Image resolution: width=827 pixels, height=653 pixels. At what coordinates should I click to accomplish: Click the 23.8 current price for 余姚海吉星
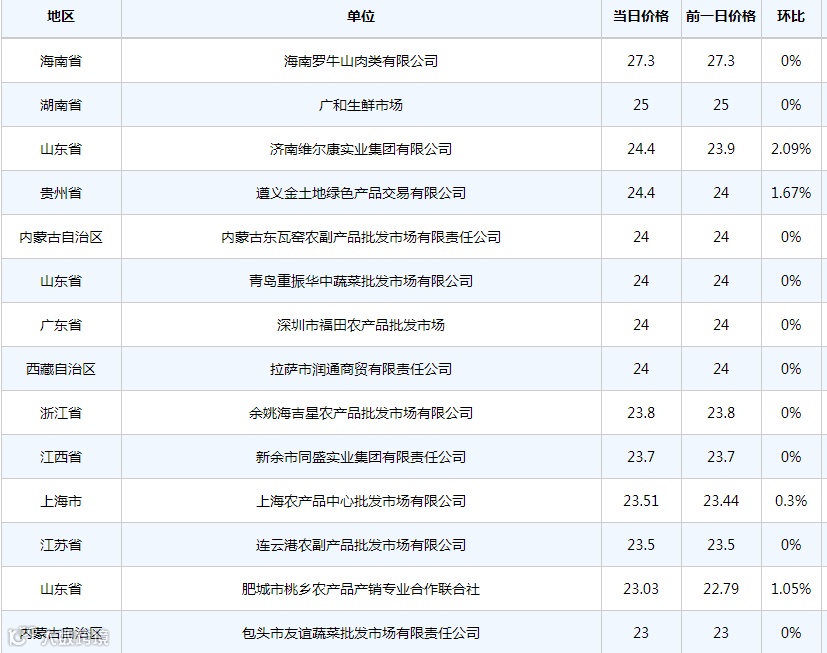(641, 413)
